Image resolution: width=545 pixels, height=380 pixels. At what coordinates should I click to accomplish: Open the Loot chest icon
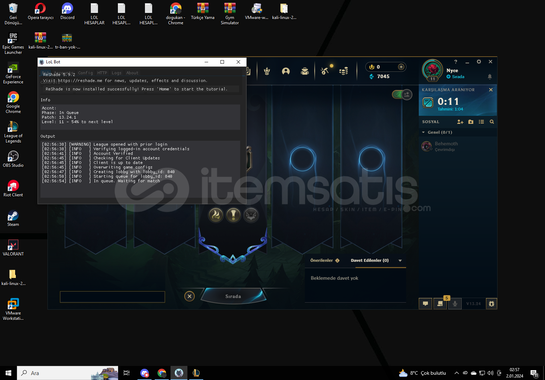(x=305, y=71)
